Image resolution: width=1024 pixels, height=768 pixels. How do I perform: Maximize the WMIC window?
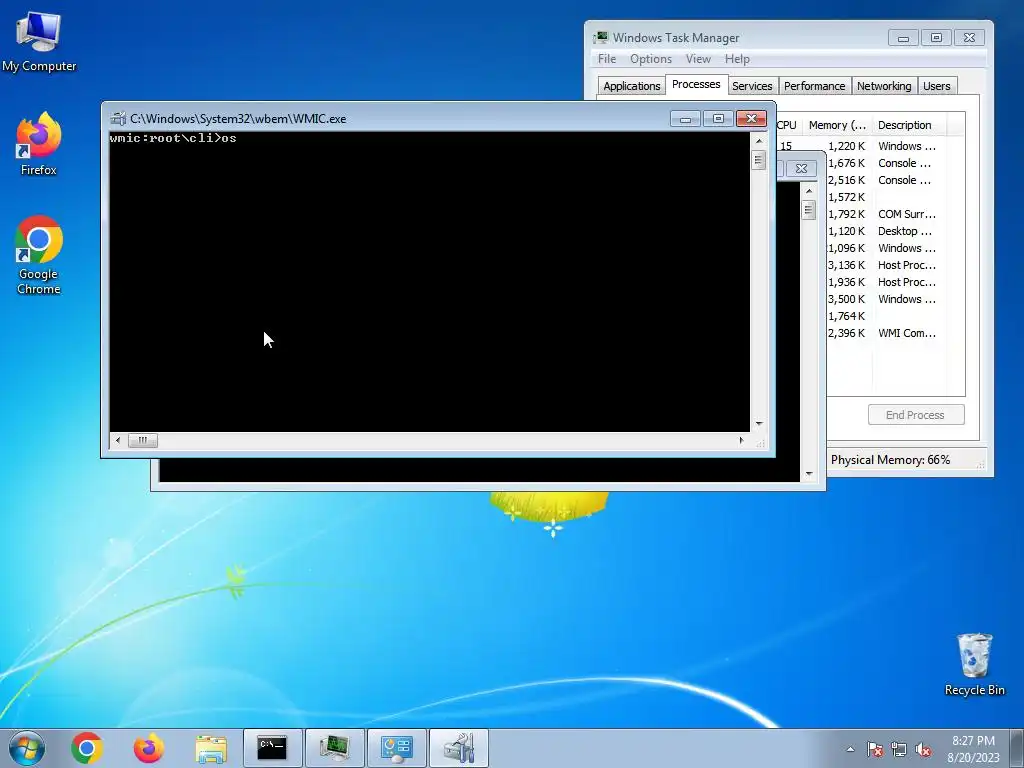pyautogui.click(x=718, y=118)
